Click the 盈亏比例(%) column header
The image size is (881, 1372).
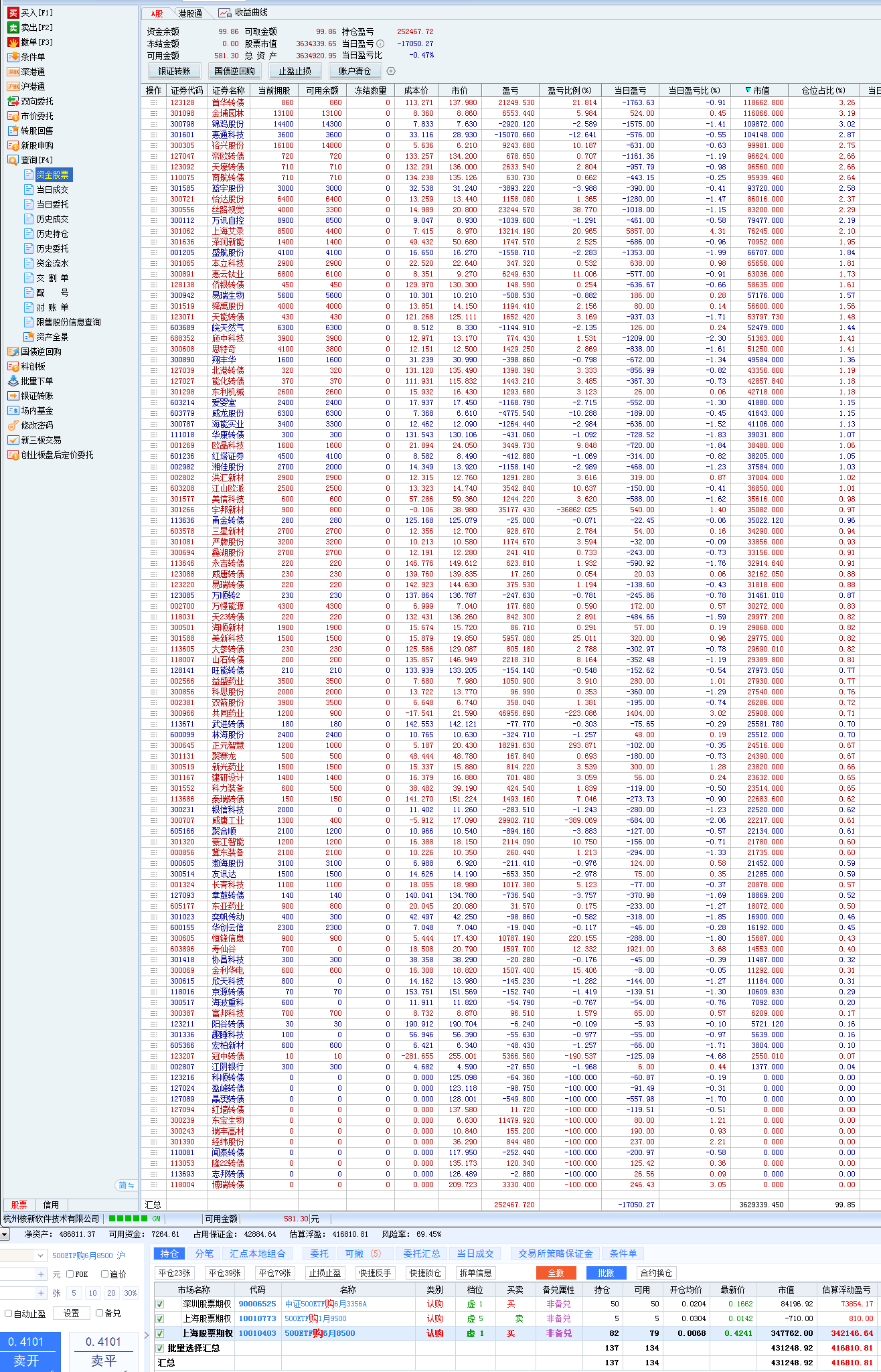pyautogui.click(x=570, y=90)
